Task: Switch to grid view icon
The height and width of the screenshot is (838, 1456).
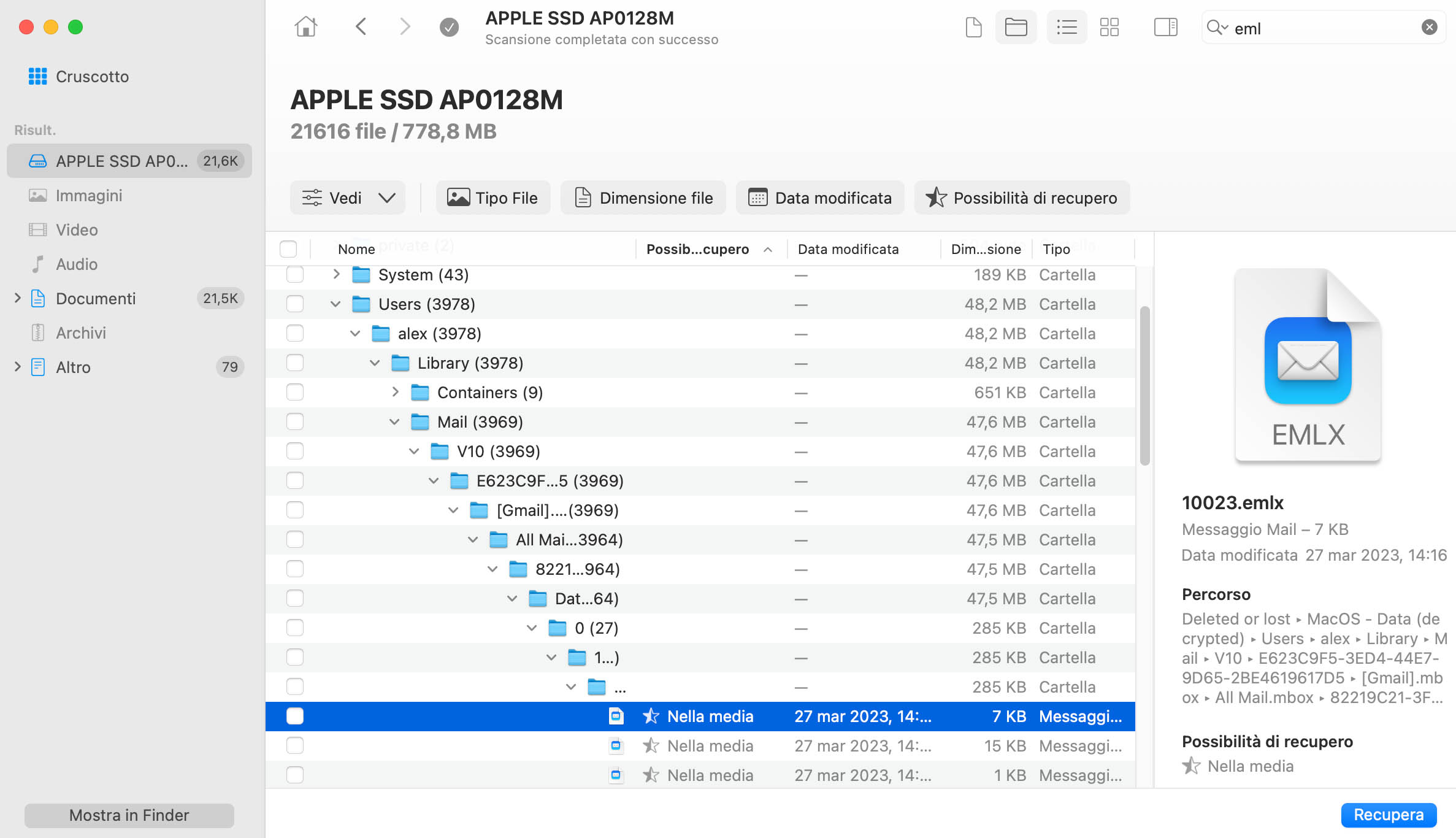Action: point(1109,28)
